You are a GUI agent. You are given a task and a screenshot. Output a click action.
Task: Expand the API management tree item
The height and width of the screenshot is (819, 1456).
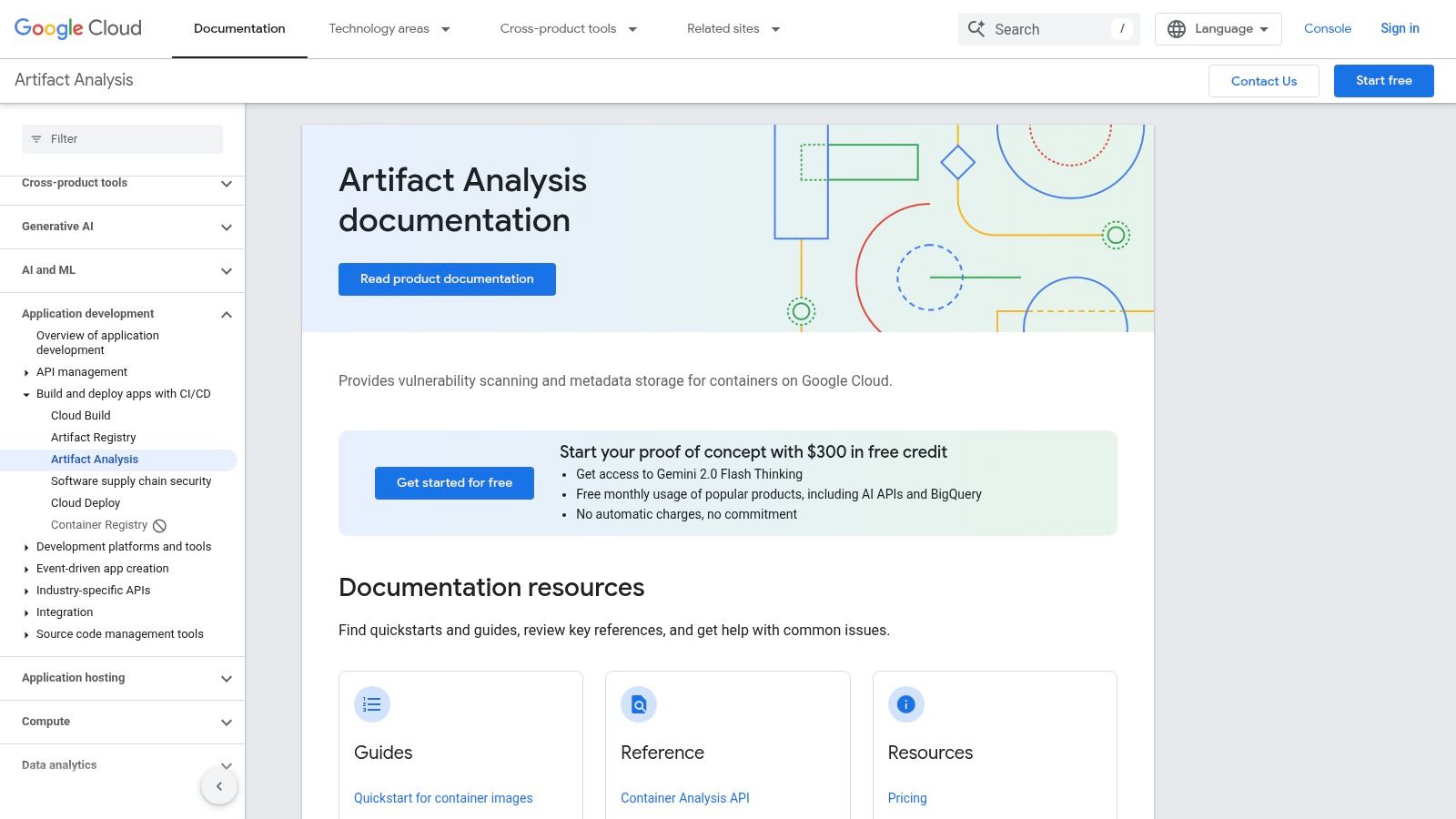point(26,372)
